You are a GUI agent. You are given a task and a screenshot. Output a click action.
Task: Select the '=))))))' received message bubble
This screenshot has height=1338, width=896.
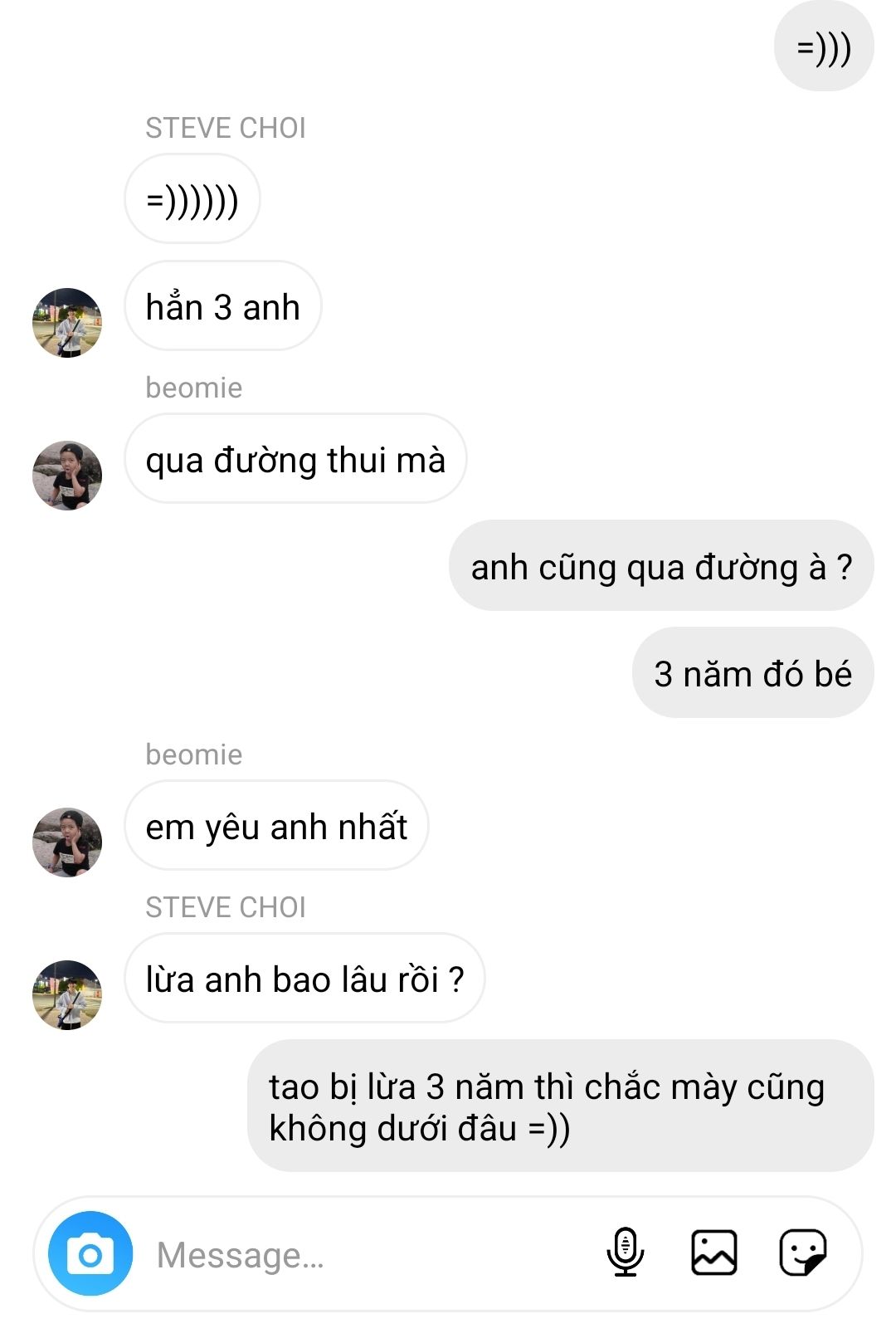click(x=192, y=199)
